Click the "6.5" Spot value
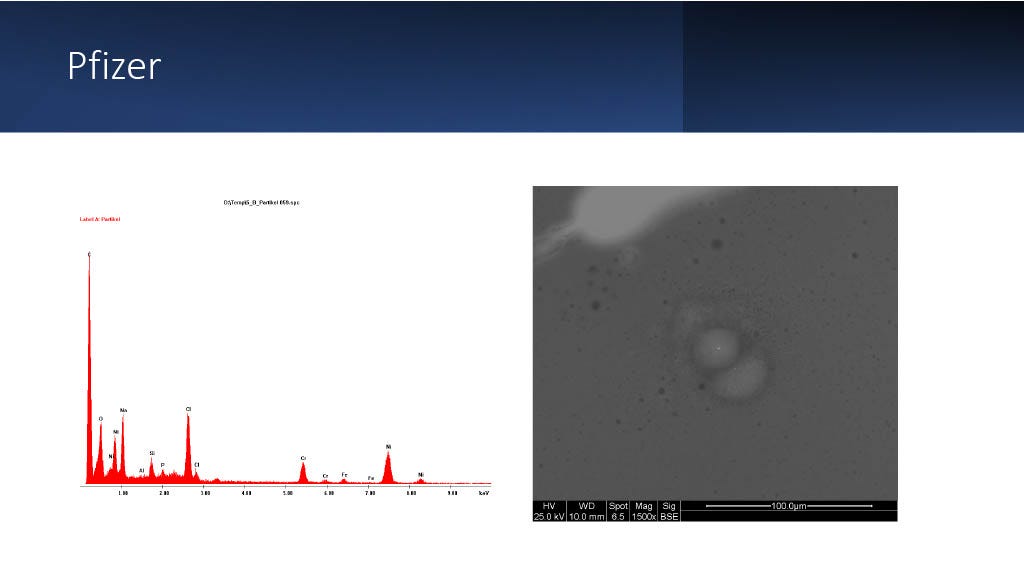Image resolution: width=1024 pixels, height=576 pixels. point(618,517)
